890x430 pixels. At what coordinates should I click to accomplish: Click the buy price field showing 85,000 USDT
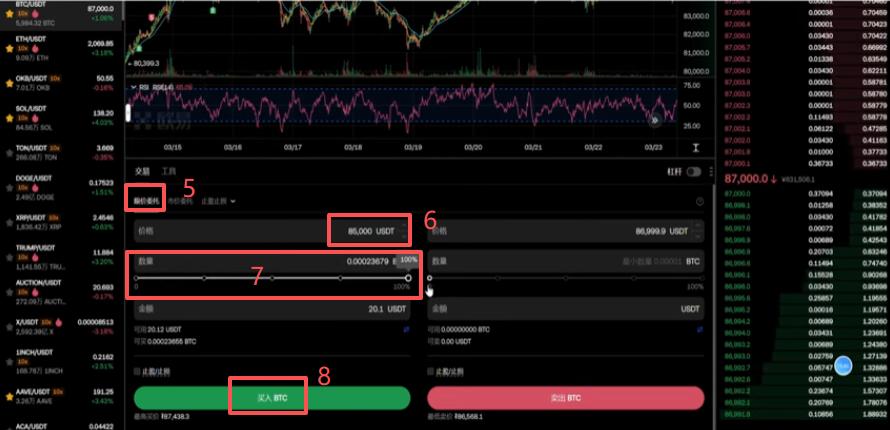pyautogui.click(x=272, y=231)
